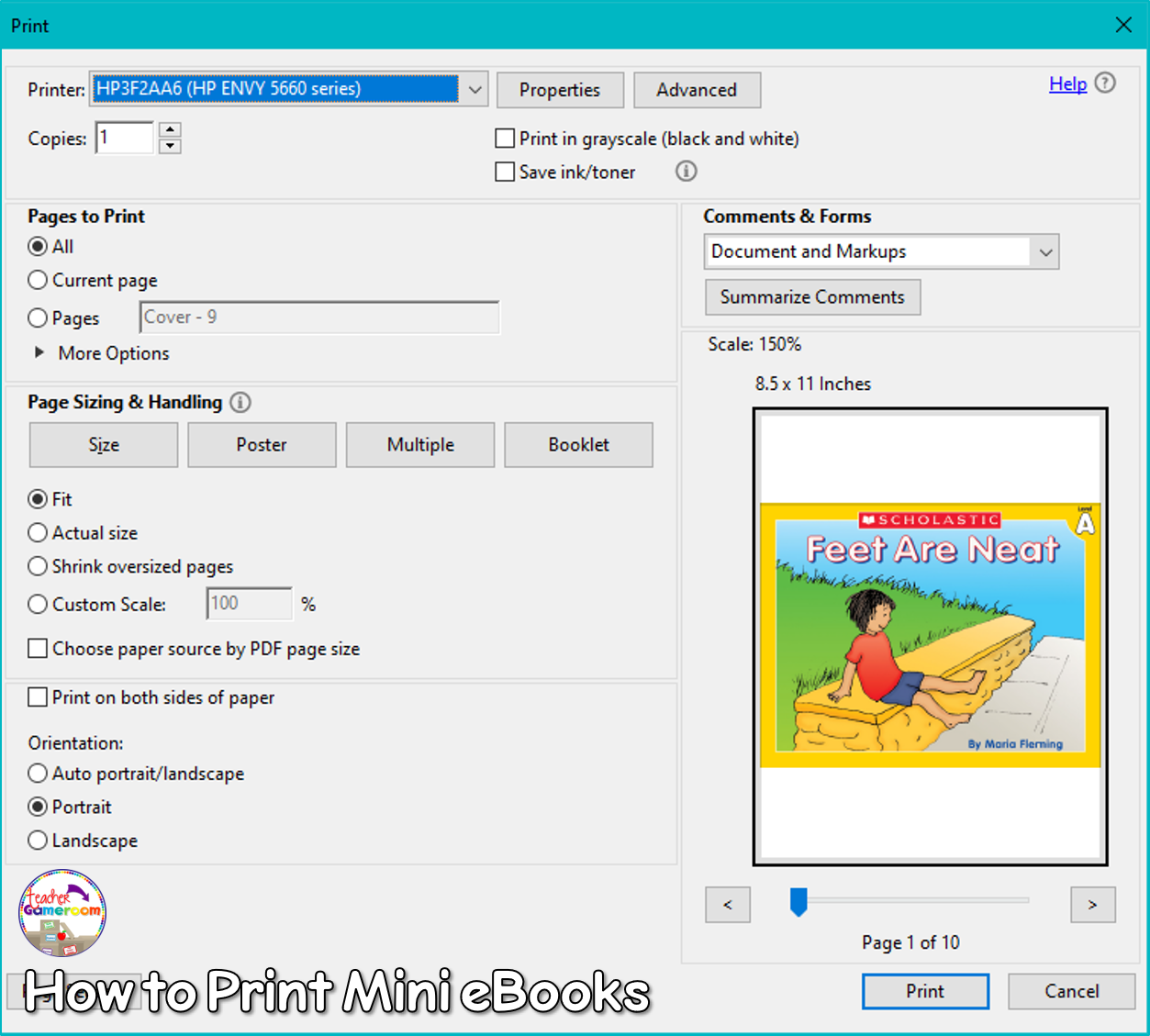
Task: Open the Comments & Forms dropdown
Action: click(1045, 251)
